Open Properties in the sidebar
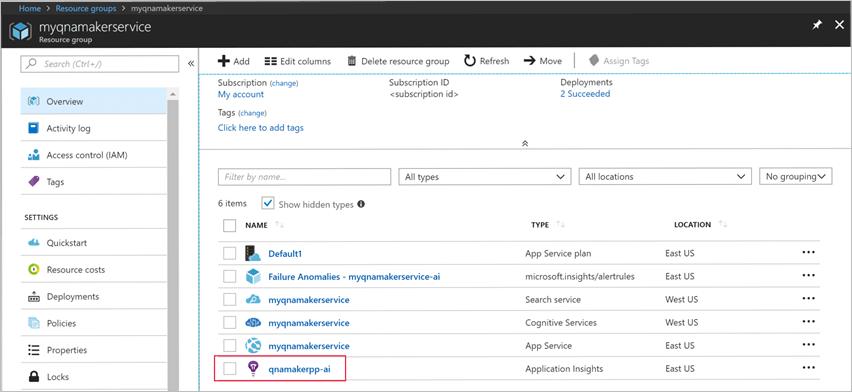This screenshot has height=392, width=852. pos(93,350)
